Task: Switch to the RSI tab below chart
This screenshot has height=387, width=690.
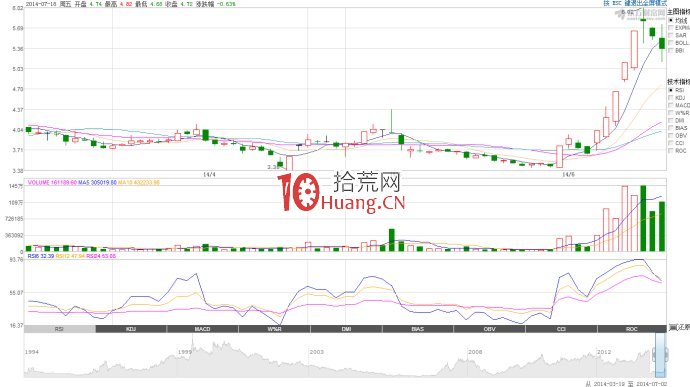Action: 59,329
